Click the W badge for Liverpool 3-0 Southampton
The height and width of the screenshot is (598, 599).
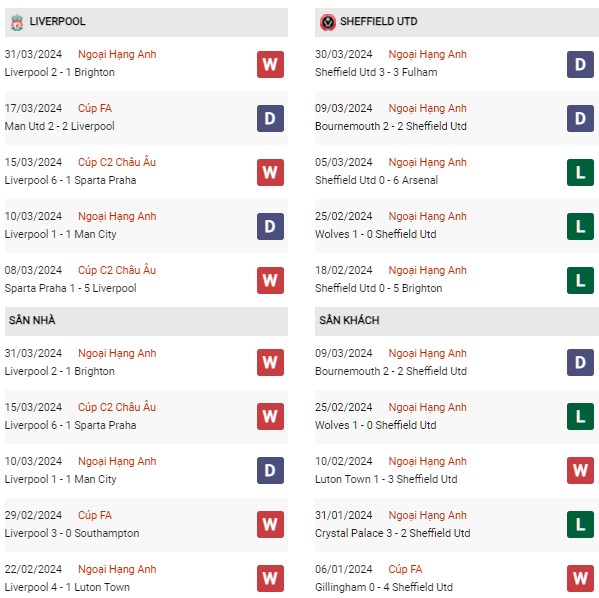pyautogui.click(x=270, y=524)
